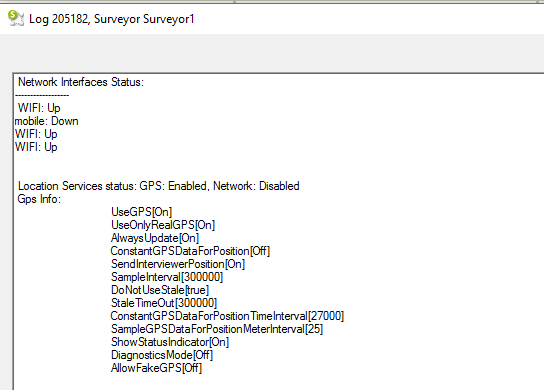Select the first WIFI: Up line
The height and width of the screenshot is (390, 544).
click(x=39, y=108)
